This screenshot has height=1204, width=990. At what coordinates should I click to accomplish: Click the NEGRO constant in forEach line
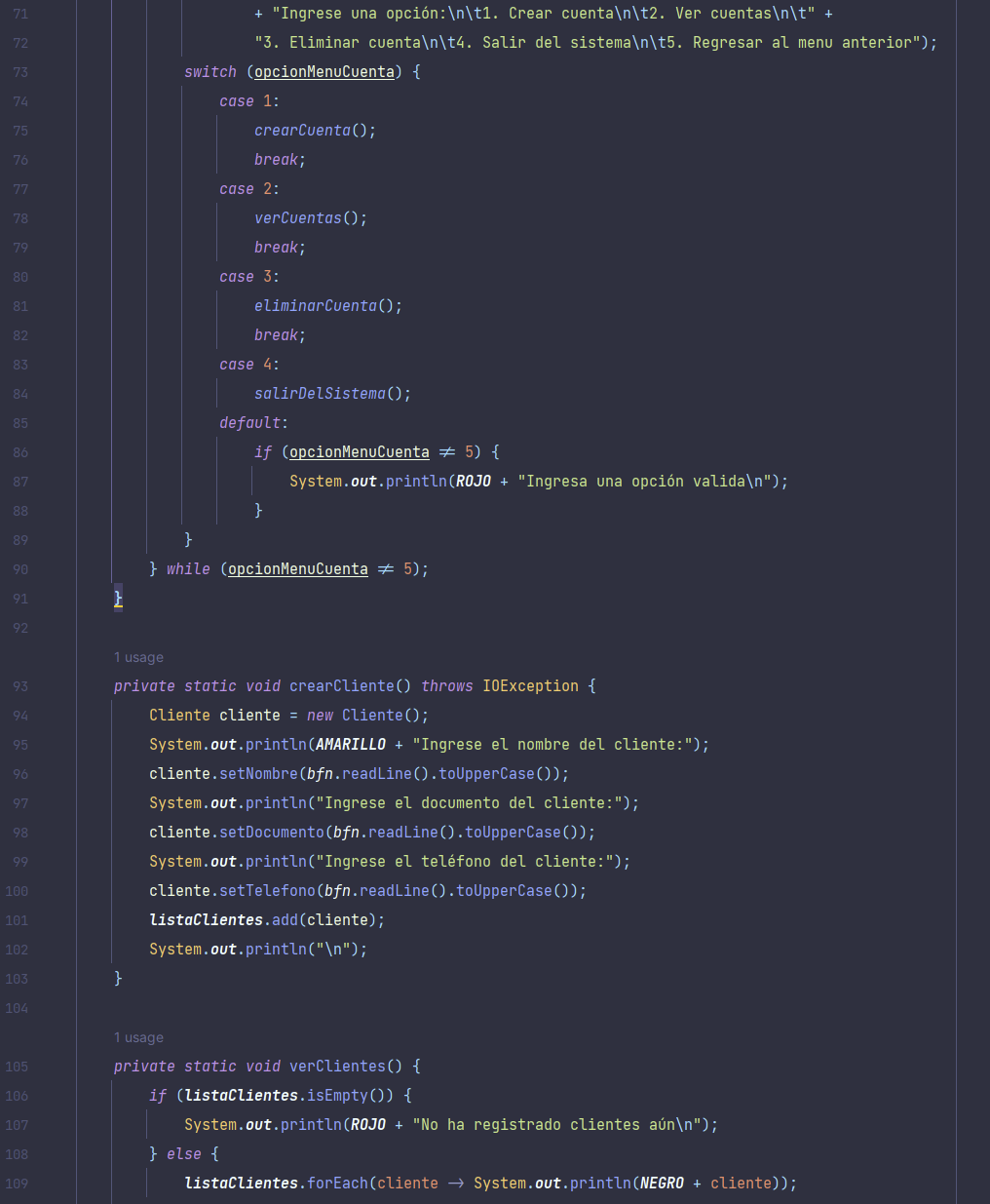[662, 1184]
